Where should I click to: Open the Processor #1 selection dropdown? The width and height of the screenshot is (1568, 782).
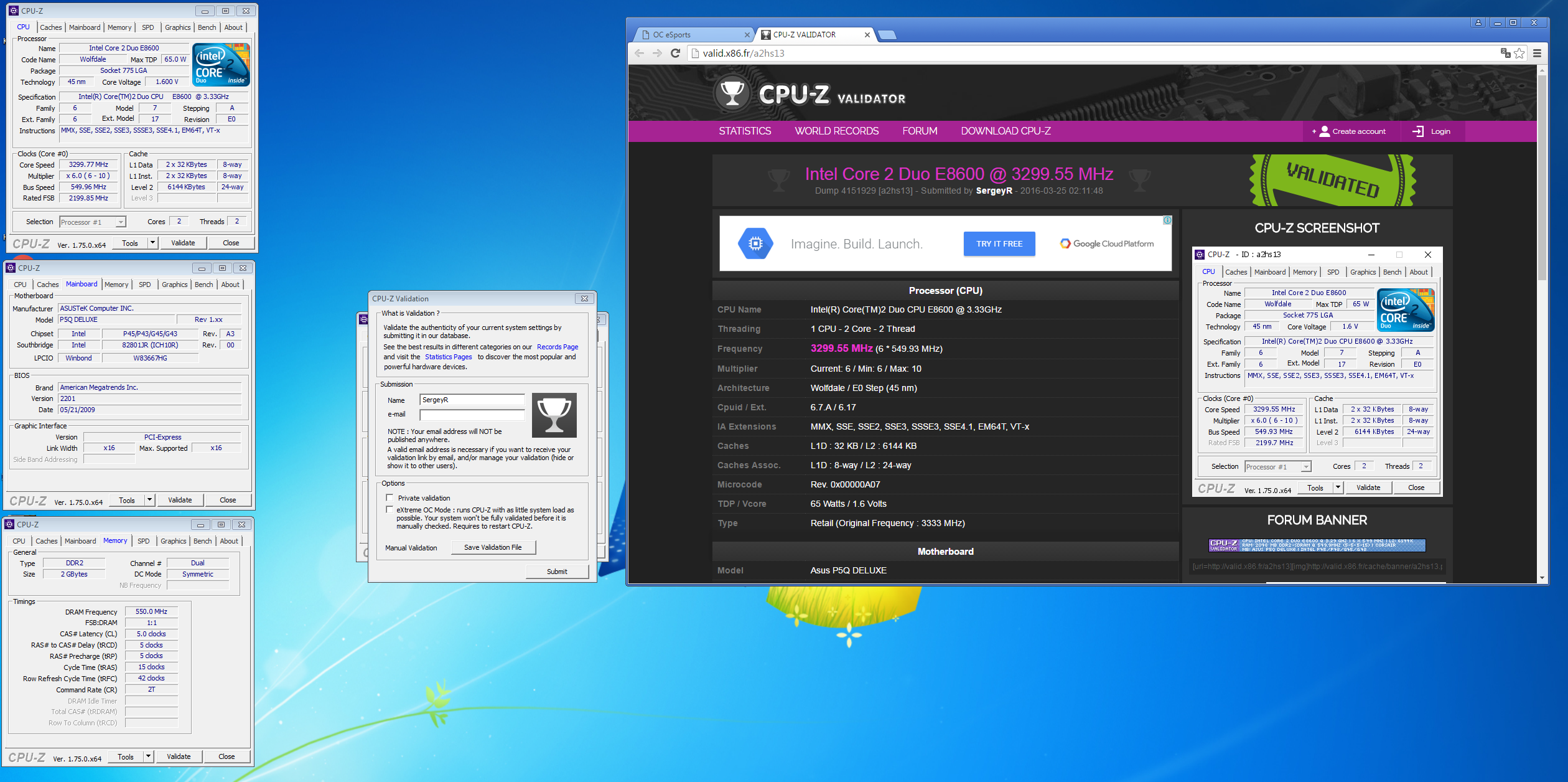click(120, 222)
